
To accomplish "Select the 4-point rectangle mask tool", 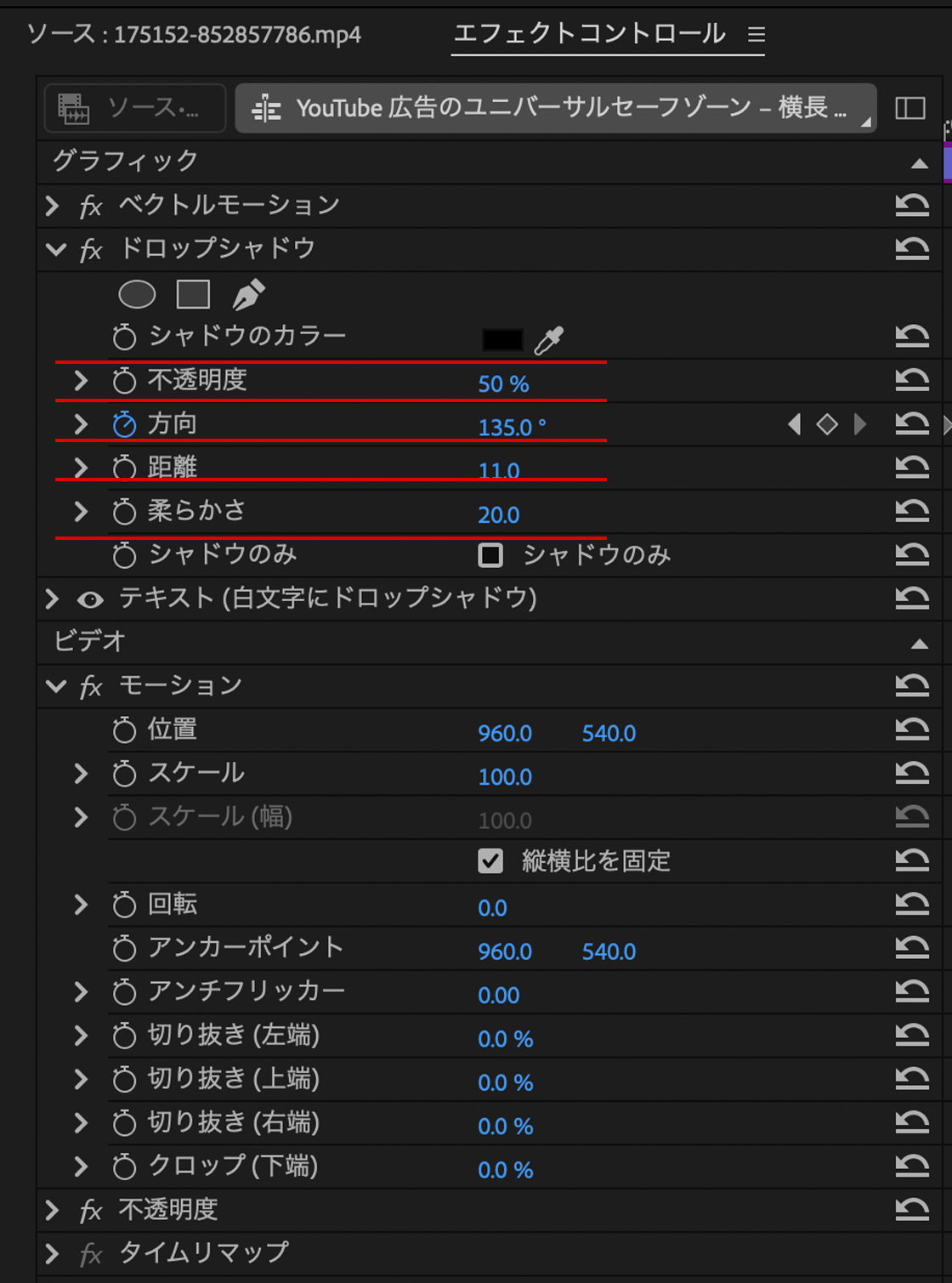I will [193, 295].
